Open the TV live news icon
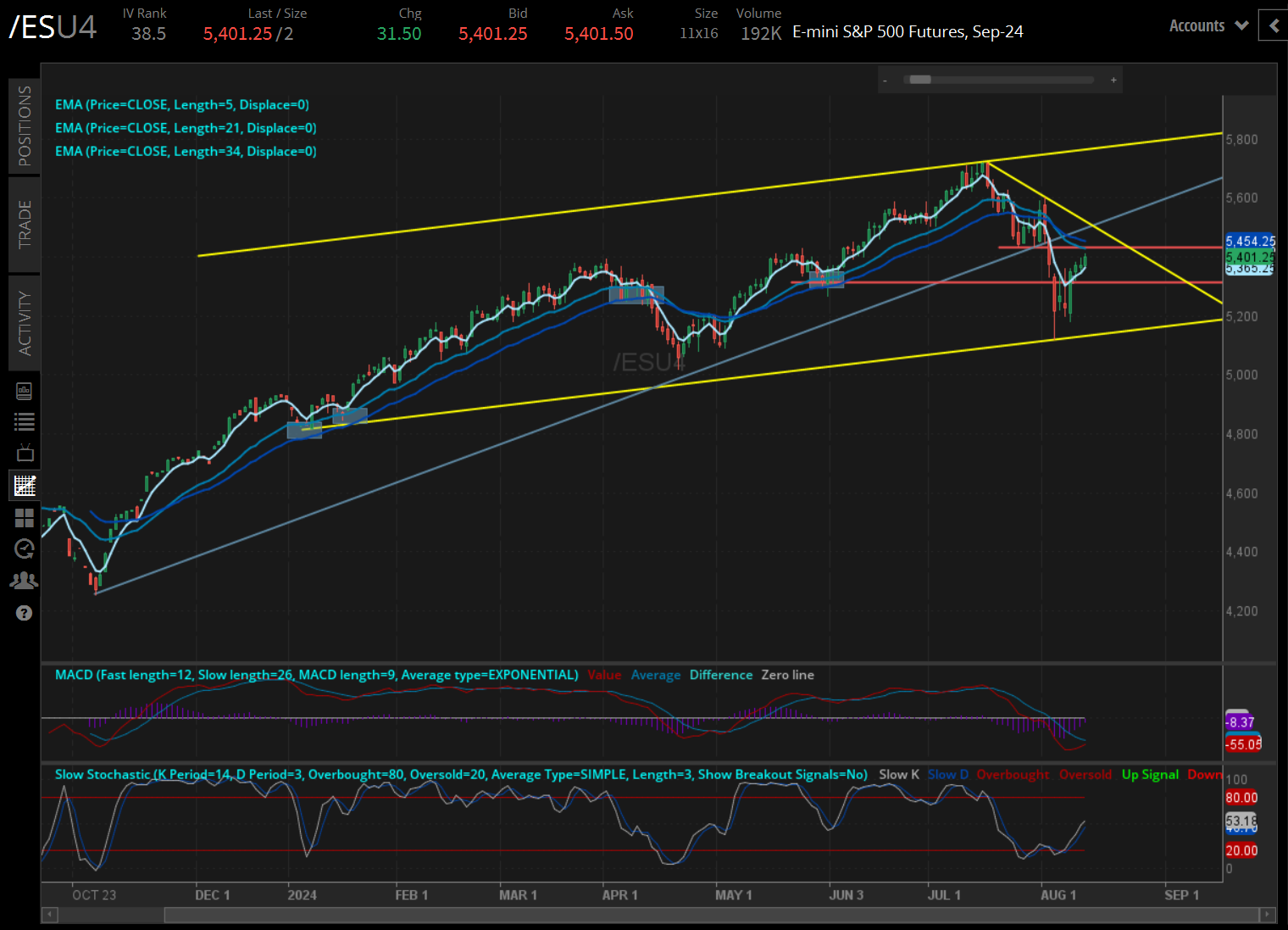 [x=24, y=452]
